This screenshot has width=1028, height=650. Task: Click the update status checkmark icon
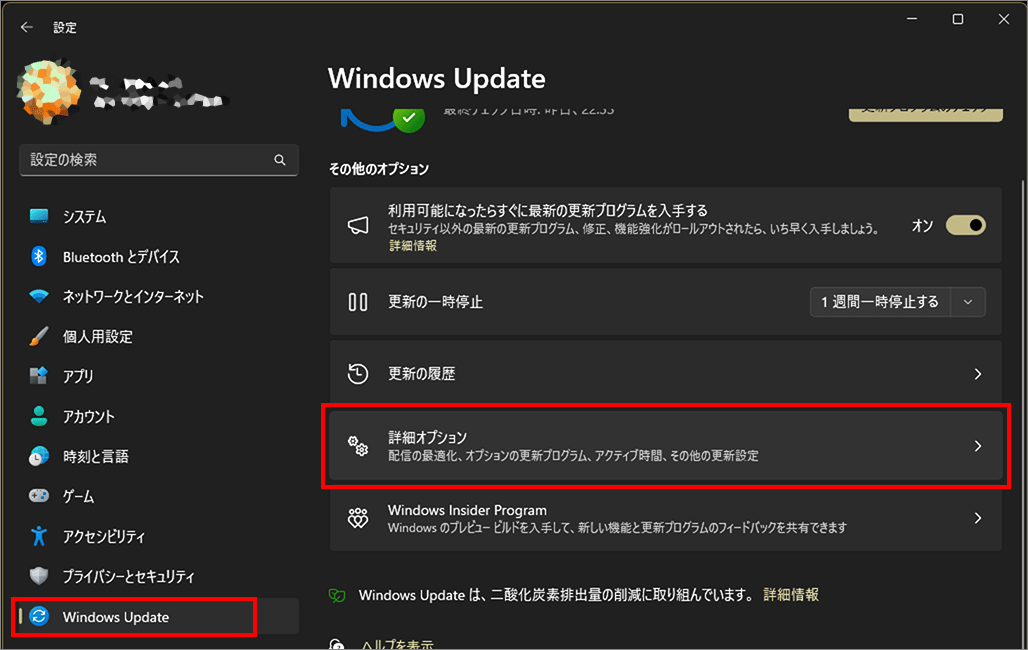pyautogui.click(x=408, y=118)
